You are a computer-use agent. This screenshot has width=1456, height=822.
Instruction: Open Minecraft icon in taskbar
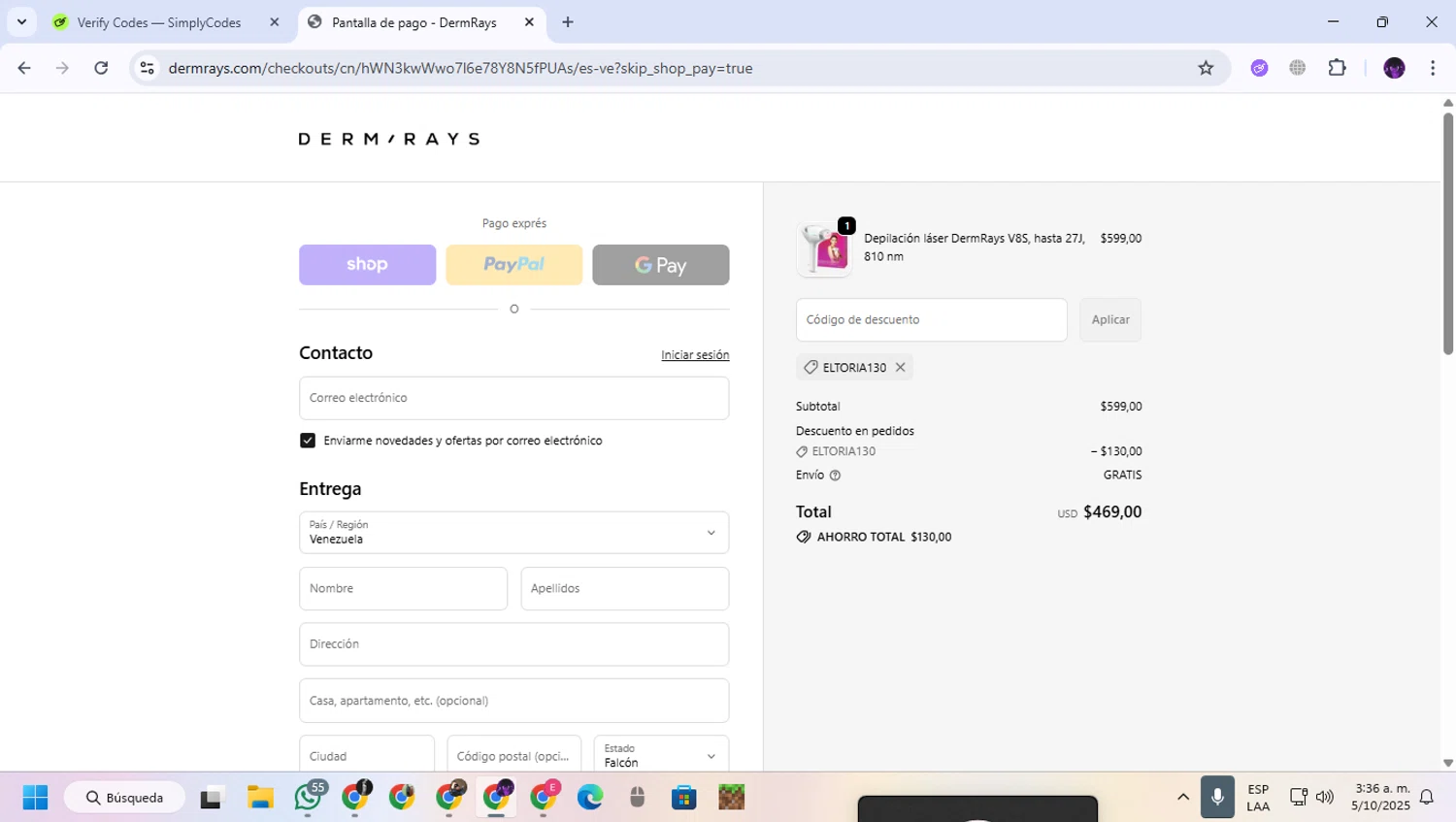point(731,798)
